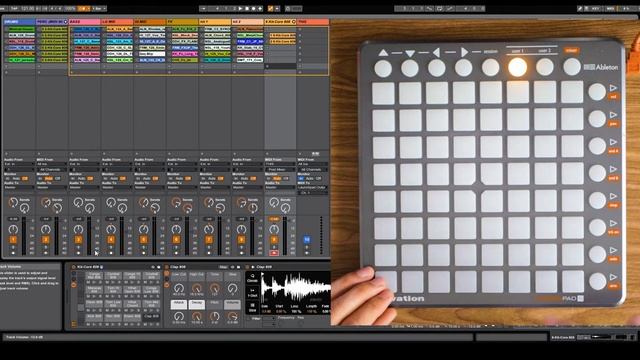
Task: Start playback with the transport Play button
Action: (x=240, y=8)
